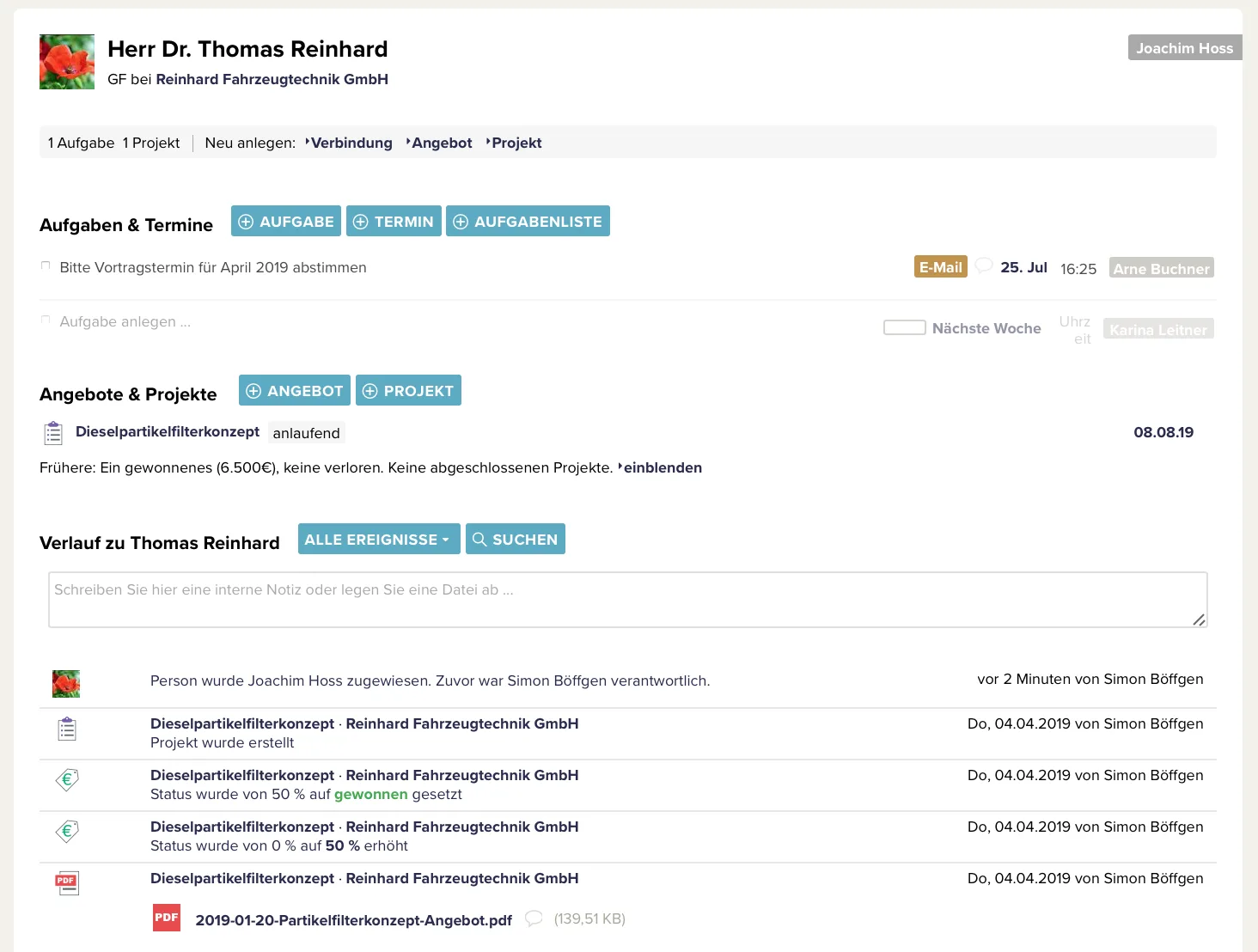Change the task date 25. Jul

[x=1023, y=267]
